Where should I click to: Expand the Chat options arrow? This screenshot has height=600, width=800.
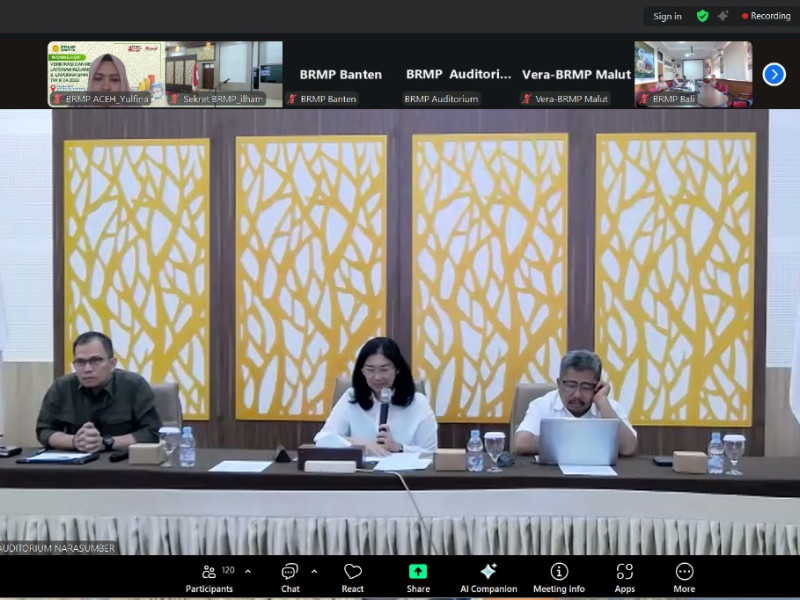(x=314, y=571)
